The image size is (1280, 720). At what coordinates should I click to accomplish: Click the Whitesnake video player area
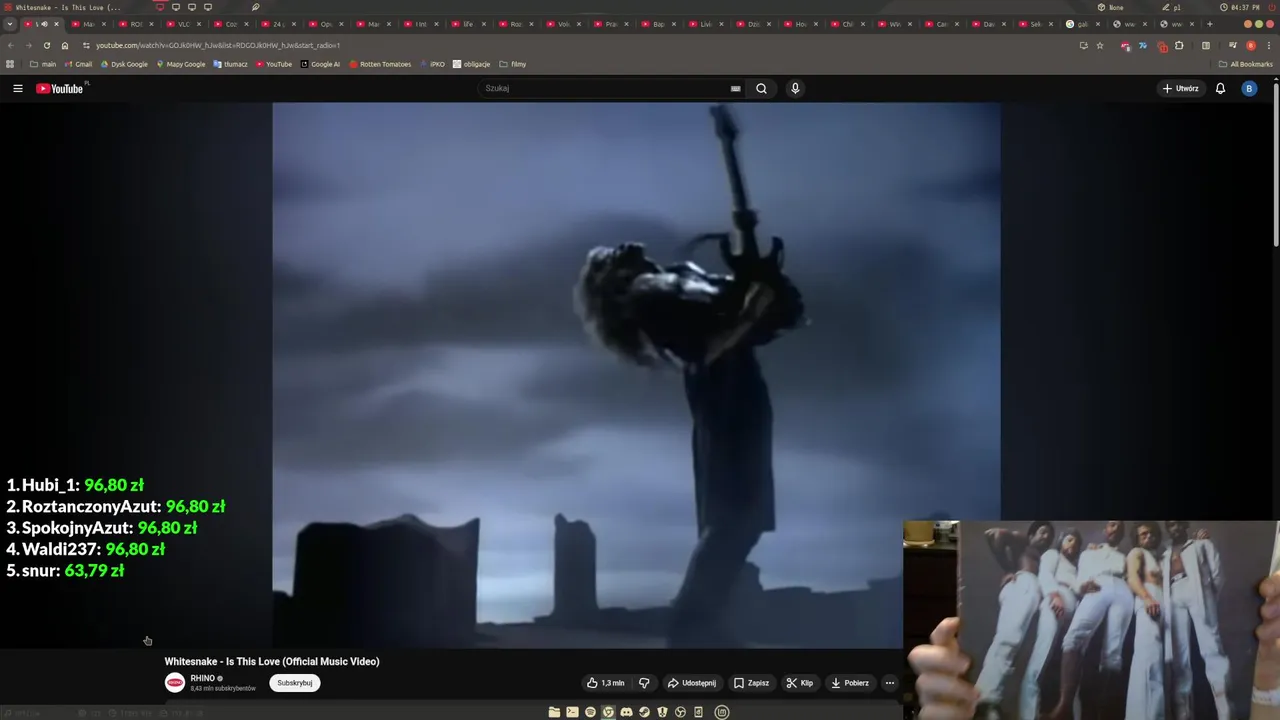(636, 375)
